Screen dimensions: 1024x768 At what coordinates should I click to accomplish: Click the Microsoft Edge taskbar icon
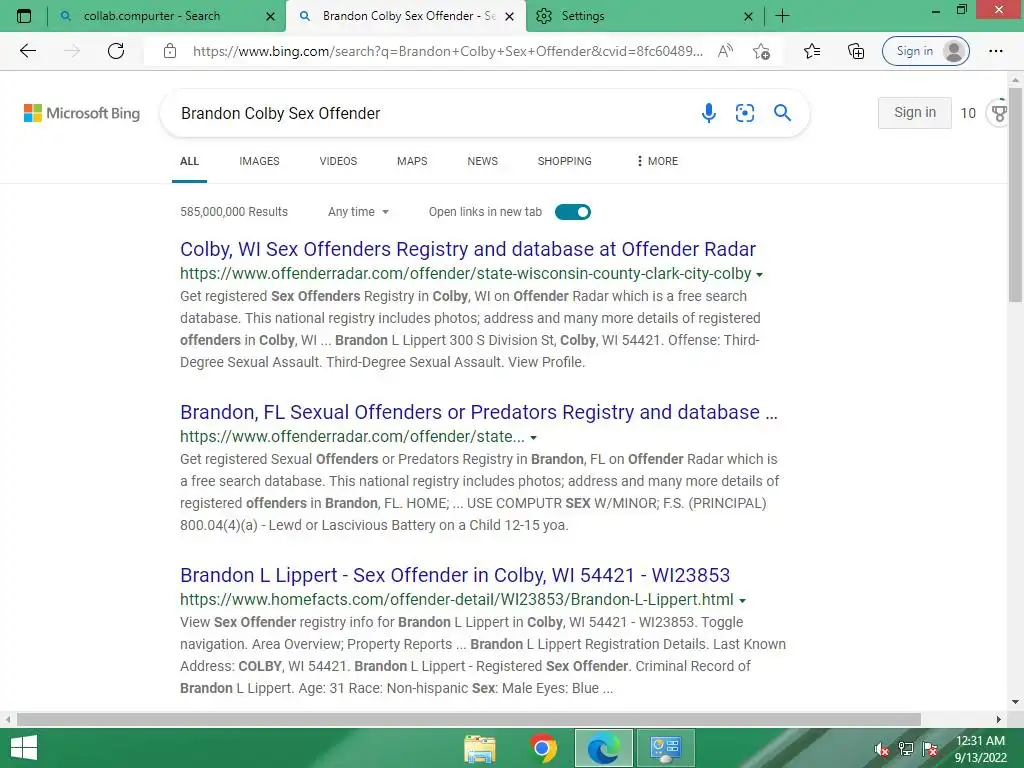point(603,748)
